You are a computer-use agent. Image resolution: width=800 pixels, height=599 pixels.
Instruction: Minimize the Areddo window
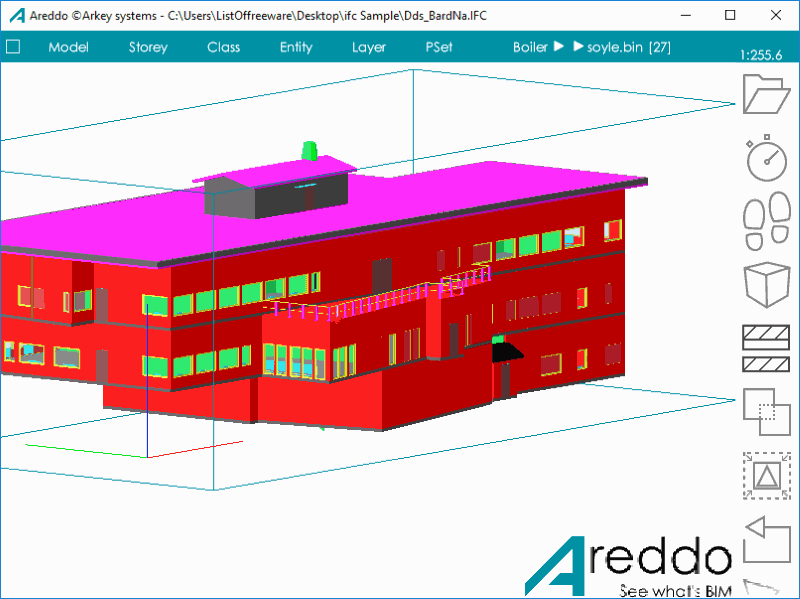point(685,15)
